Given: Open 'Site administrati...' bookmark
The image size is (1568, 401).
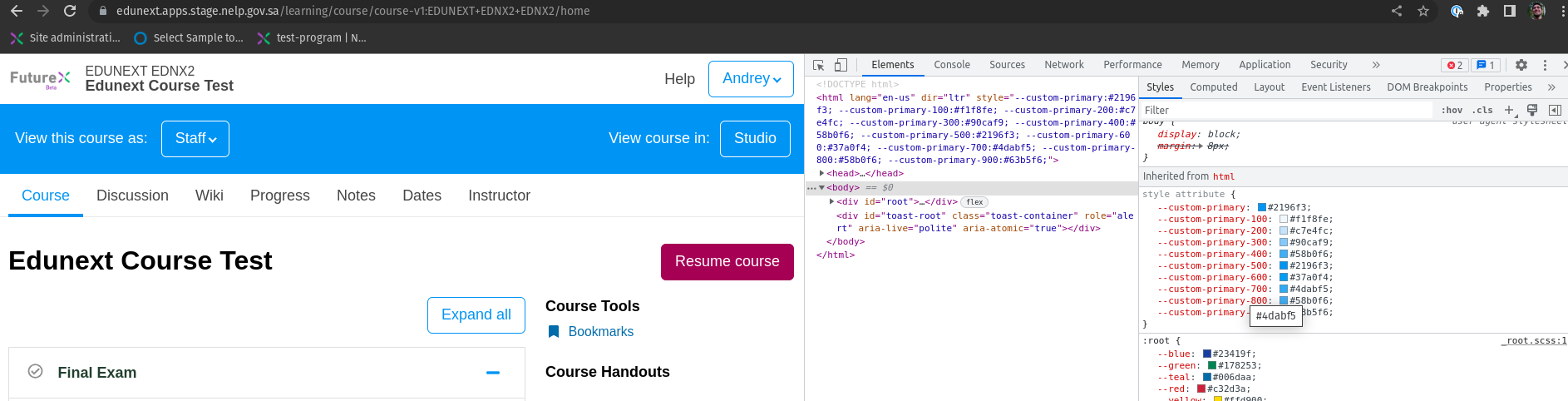Looking at the screenshot, I should coord(65,37).
